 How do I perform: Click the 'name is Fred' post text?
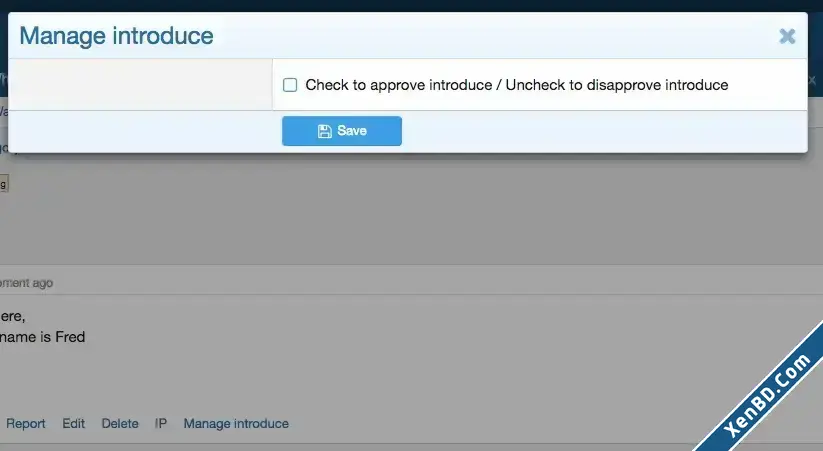pos(43,337)
